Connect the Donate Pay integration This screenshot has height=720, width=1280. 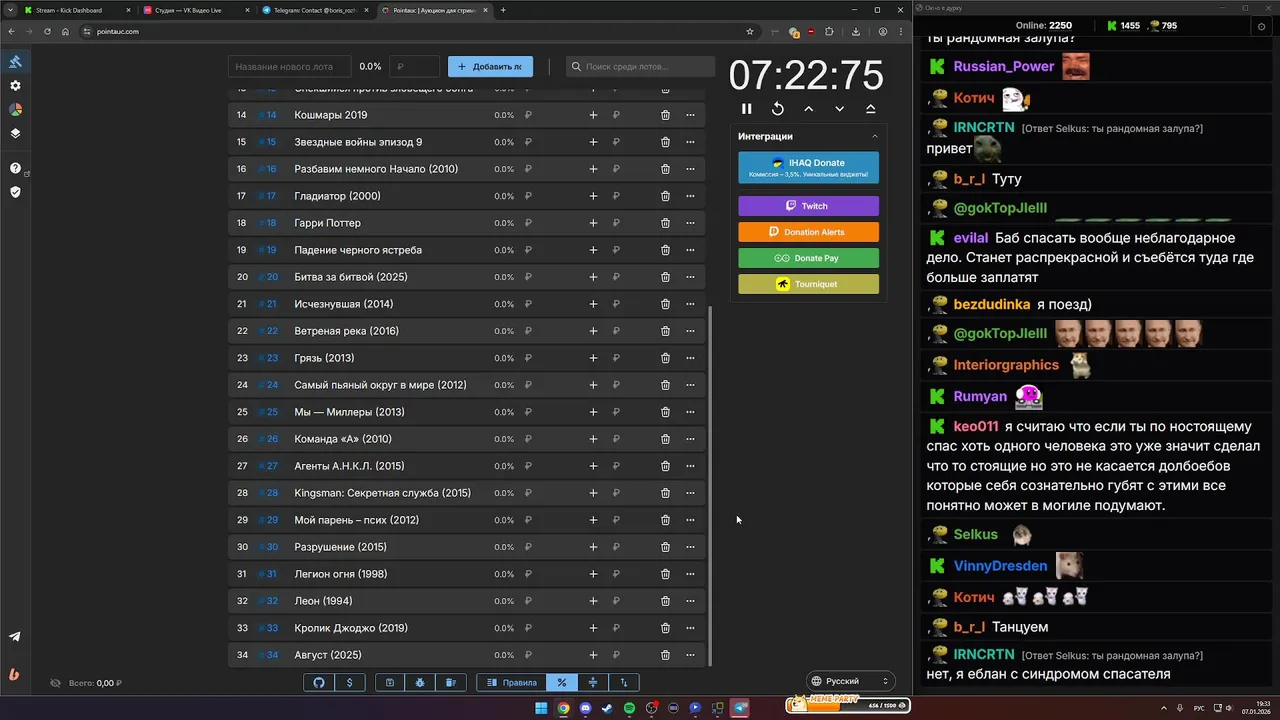(x=808, y=258)
